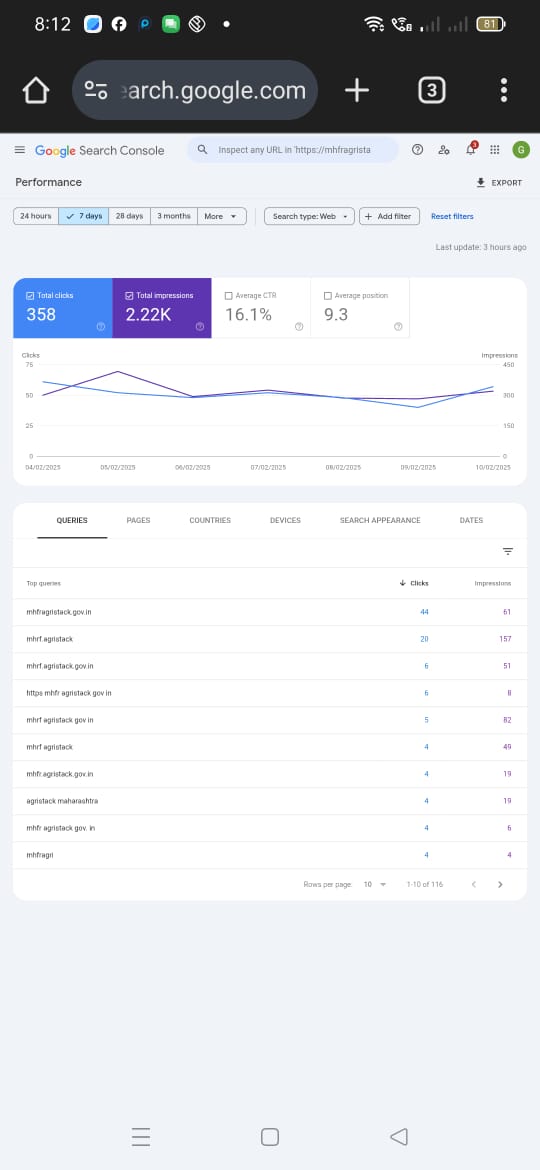
Task: Toggle the Total clicks checkbox
Action: pos(30,295)
